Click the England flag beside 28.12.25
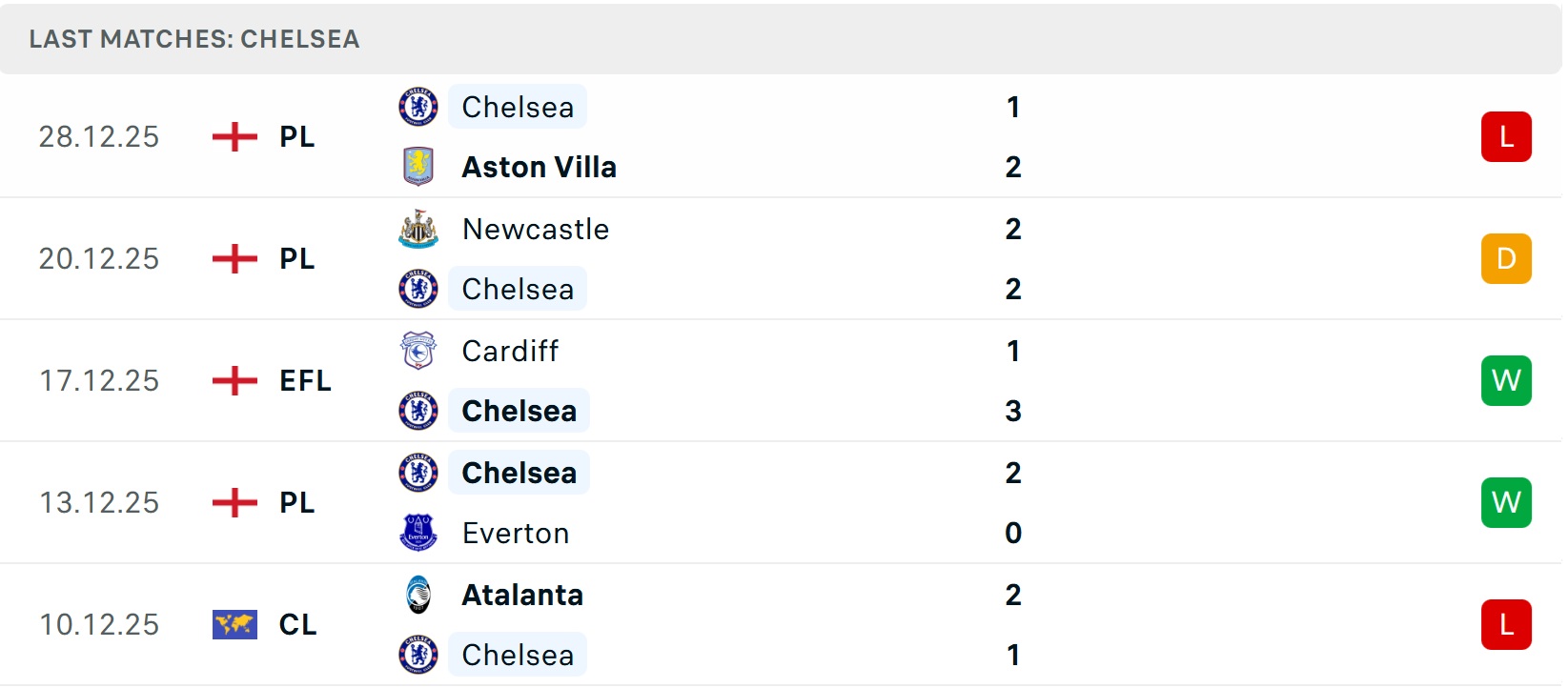Image resolution: width=1568 pixels, height=688 pixels. [234, 137]
